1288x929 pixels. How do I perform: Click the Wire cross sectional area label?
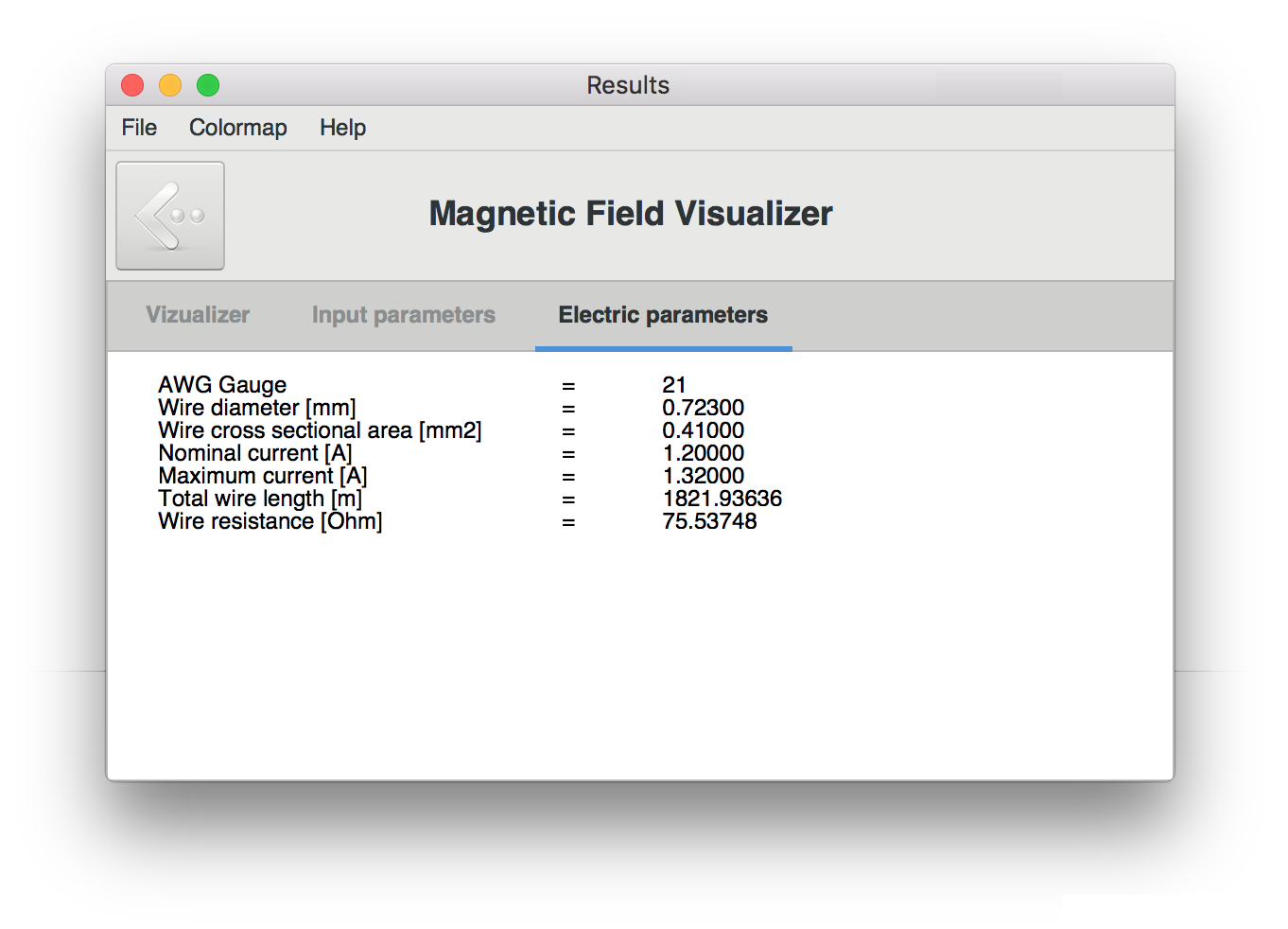pos(320,430)
